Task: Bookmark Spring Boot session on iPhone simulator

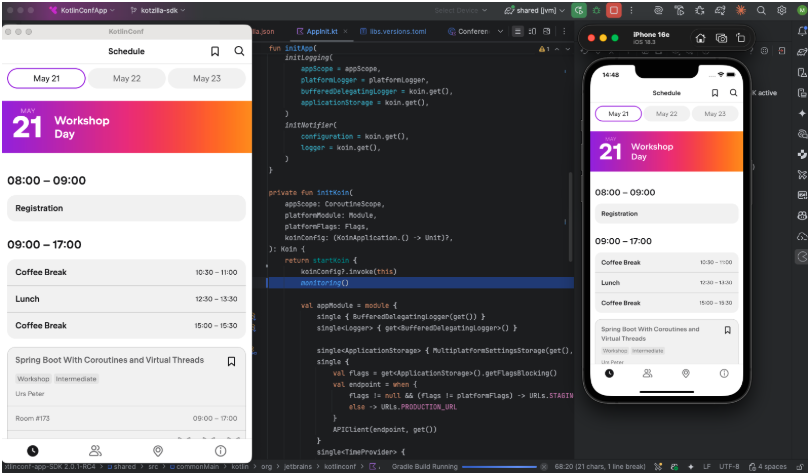Action: pos(728,330)
